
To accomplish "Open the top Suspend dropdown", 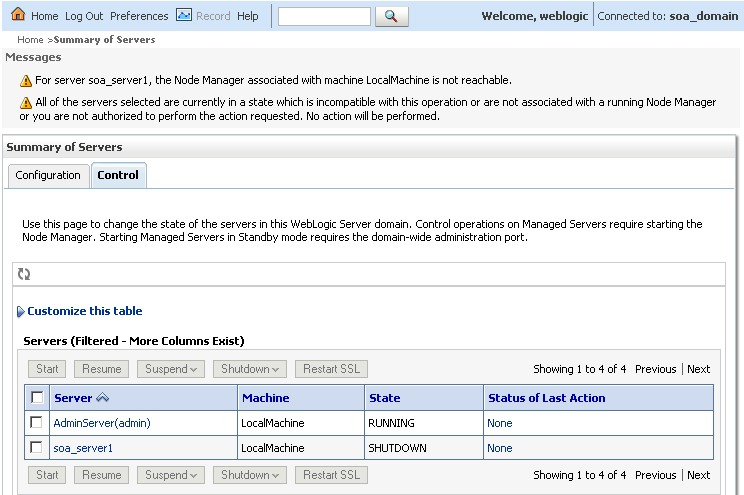I will 171,369.
